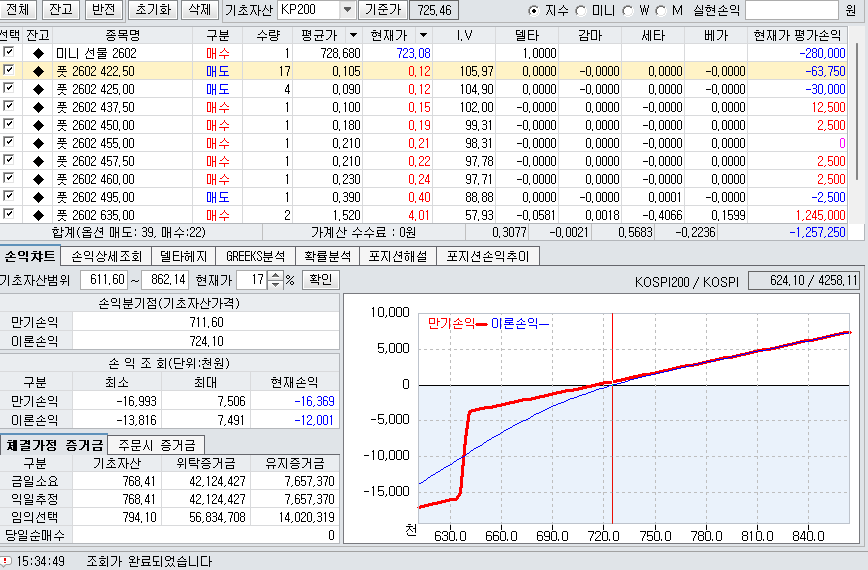Increase the 현재가 percent with up stepper
Viewport: 868px width, 570px height.
(275, 275)
